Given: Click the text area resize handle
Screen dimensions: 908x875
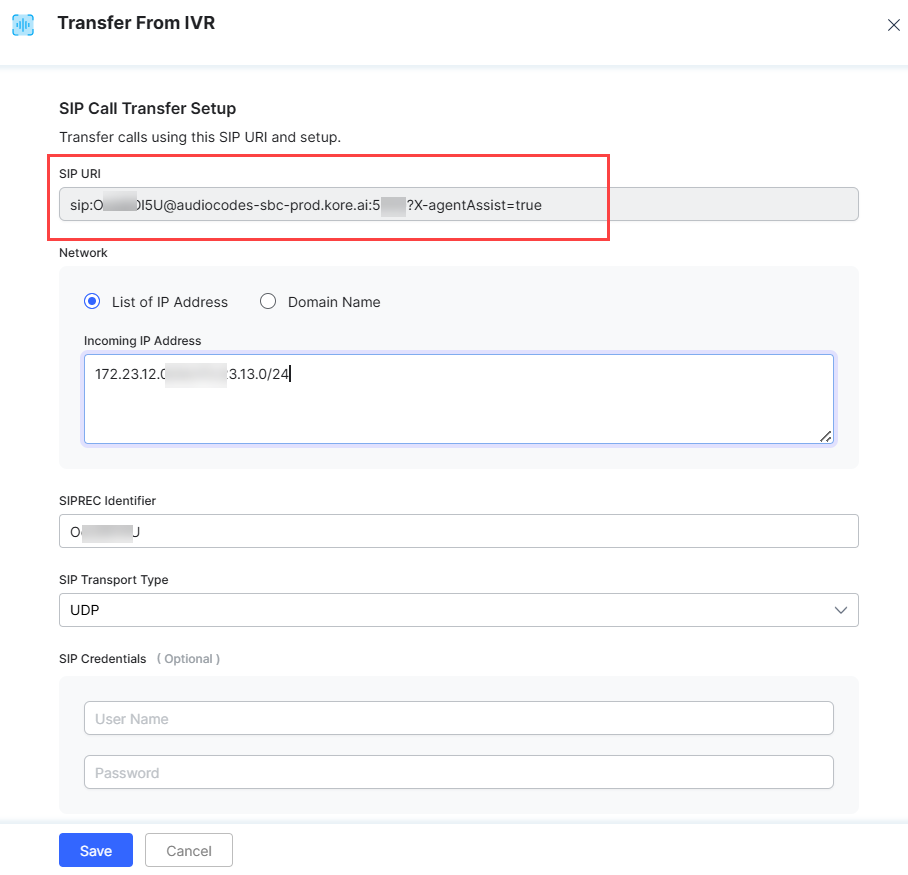Looking at the screenshot, I should pyautogui.click(x=825, y=436).
